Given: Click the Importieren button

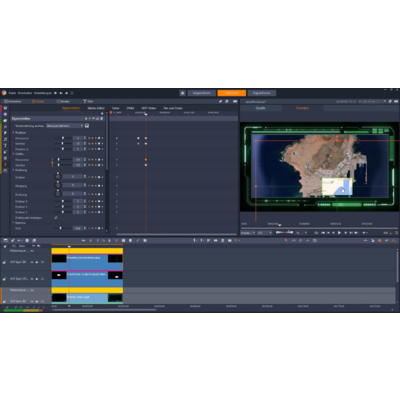Looking at the screenshot, I should [x=201, y=93].
